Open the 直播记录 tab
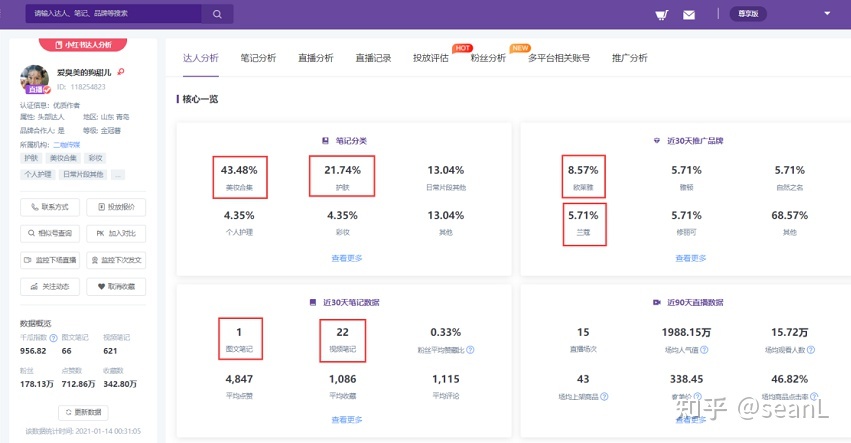 (x=373, y=58)
